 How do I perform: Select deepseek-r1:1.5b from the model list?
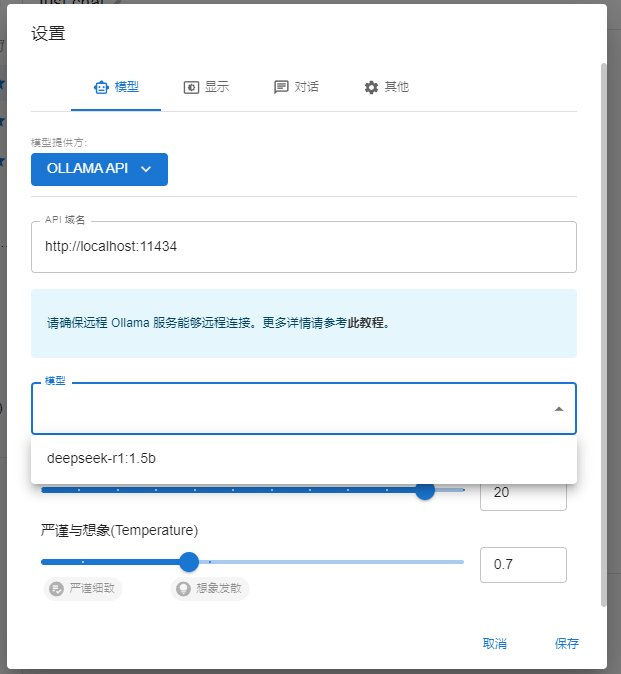click(303, 459)
